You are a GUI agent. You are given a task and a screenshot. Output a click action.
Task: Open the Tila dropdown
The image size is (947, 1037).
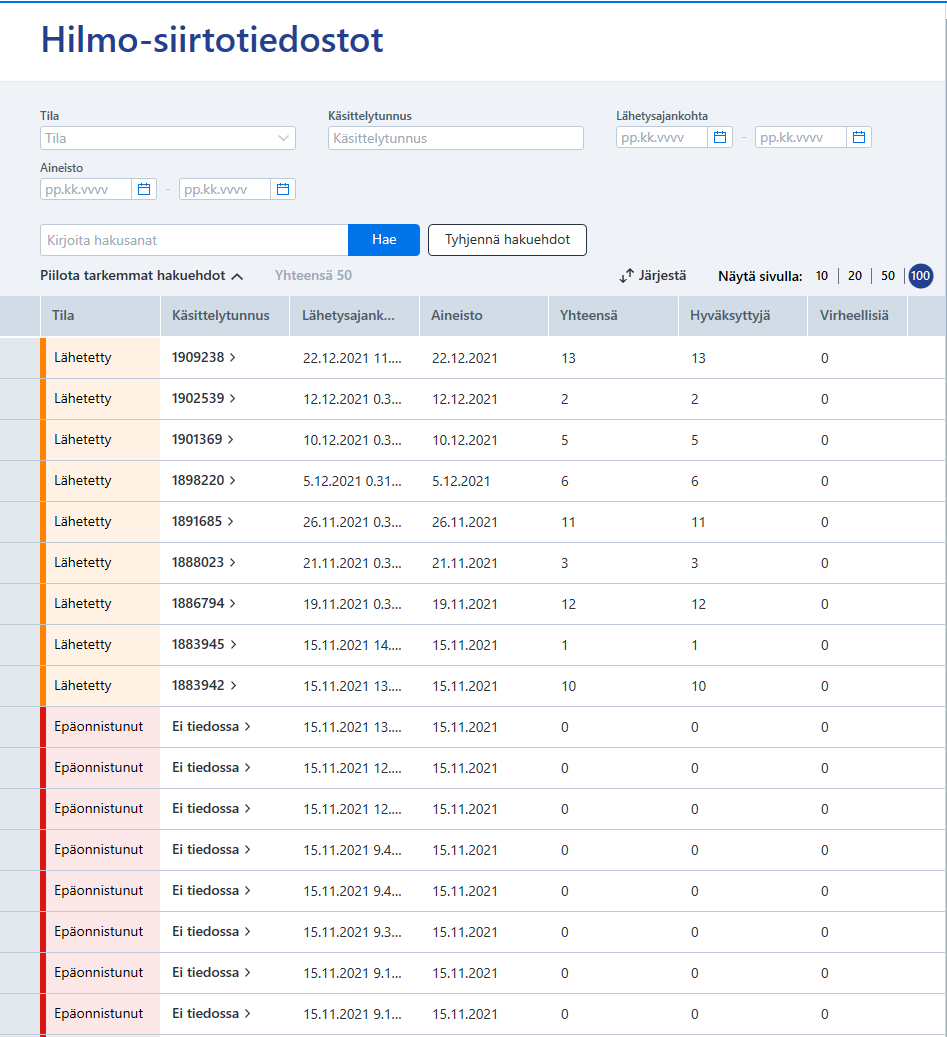[168, 138]
